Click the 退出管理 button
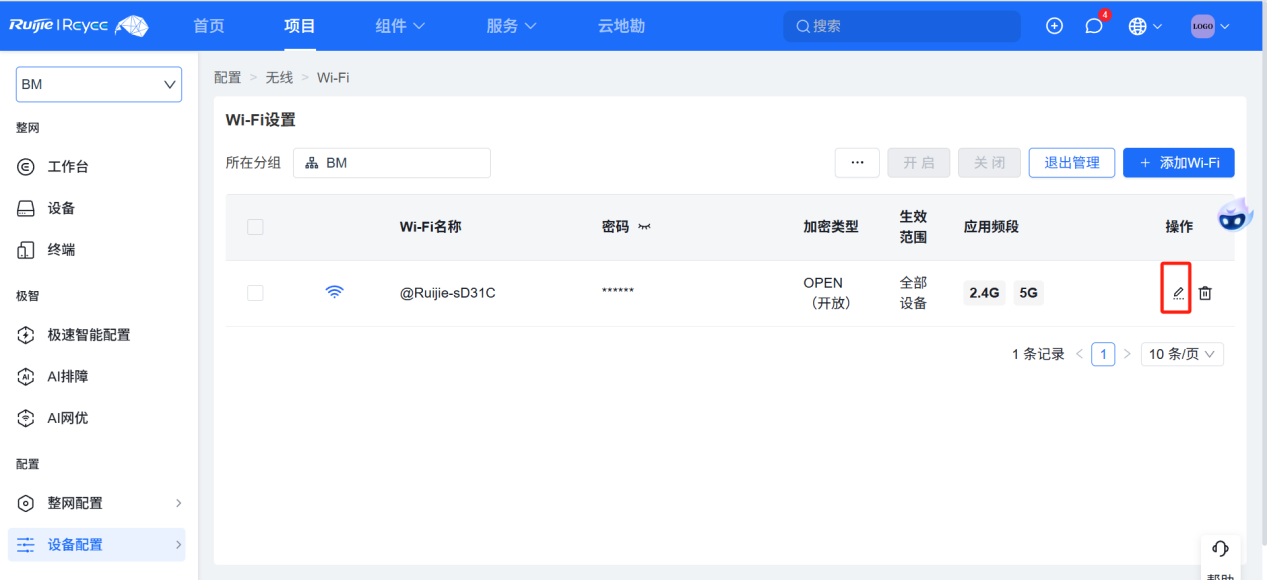The height and width of the screenshot is (580, 1267). coord(1071,162)
